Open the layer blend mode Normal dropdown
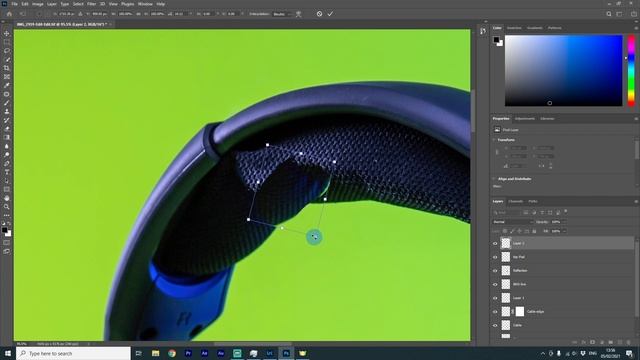This screenshot has height=360, width=640. [x=513, y=222]
